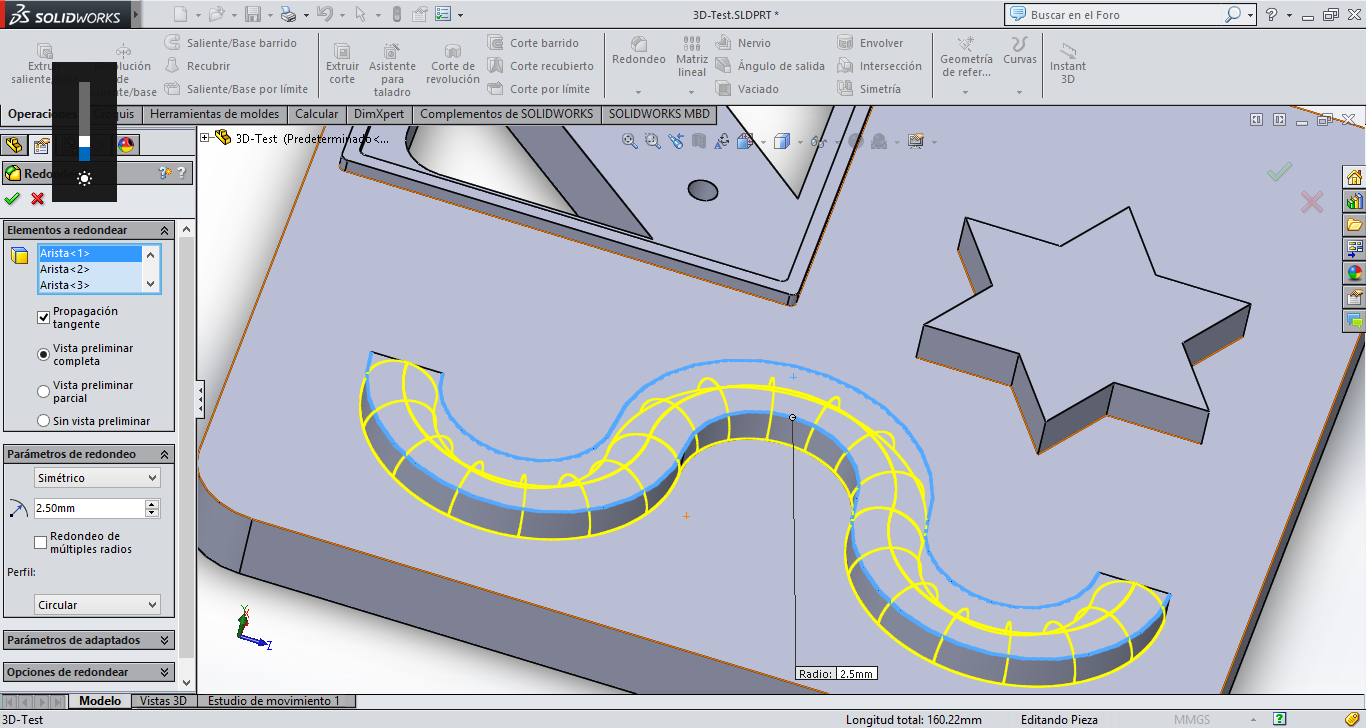This screenshot has height=728, width=1366.
Task: Click the Open file folder icon
Action: click(217, 14)
